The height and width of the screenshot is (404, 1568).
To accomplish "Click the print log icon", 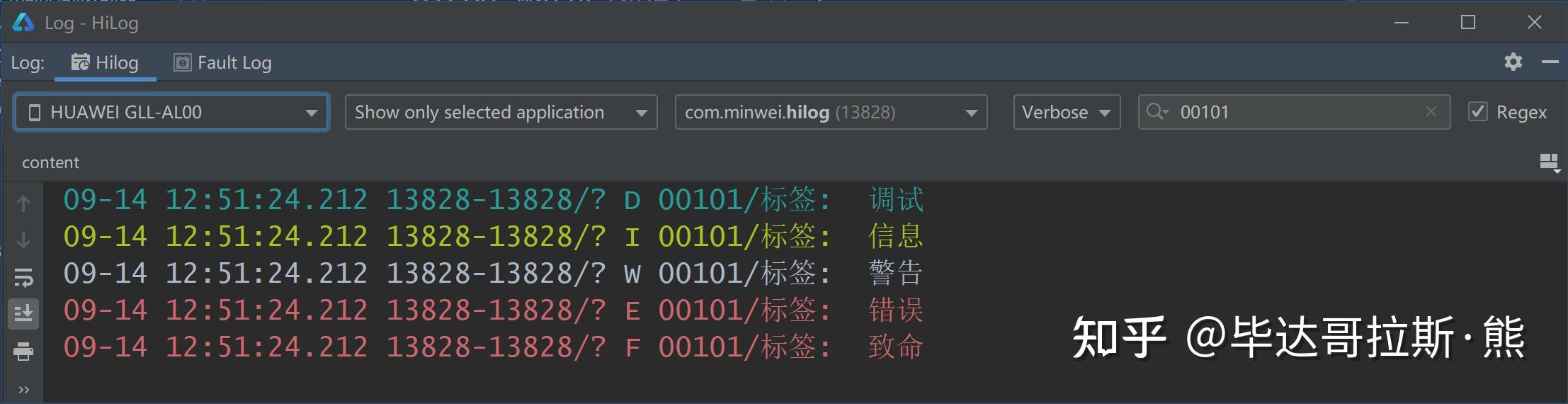I will pyautogui.click(x=23, y=351).
